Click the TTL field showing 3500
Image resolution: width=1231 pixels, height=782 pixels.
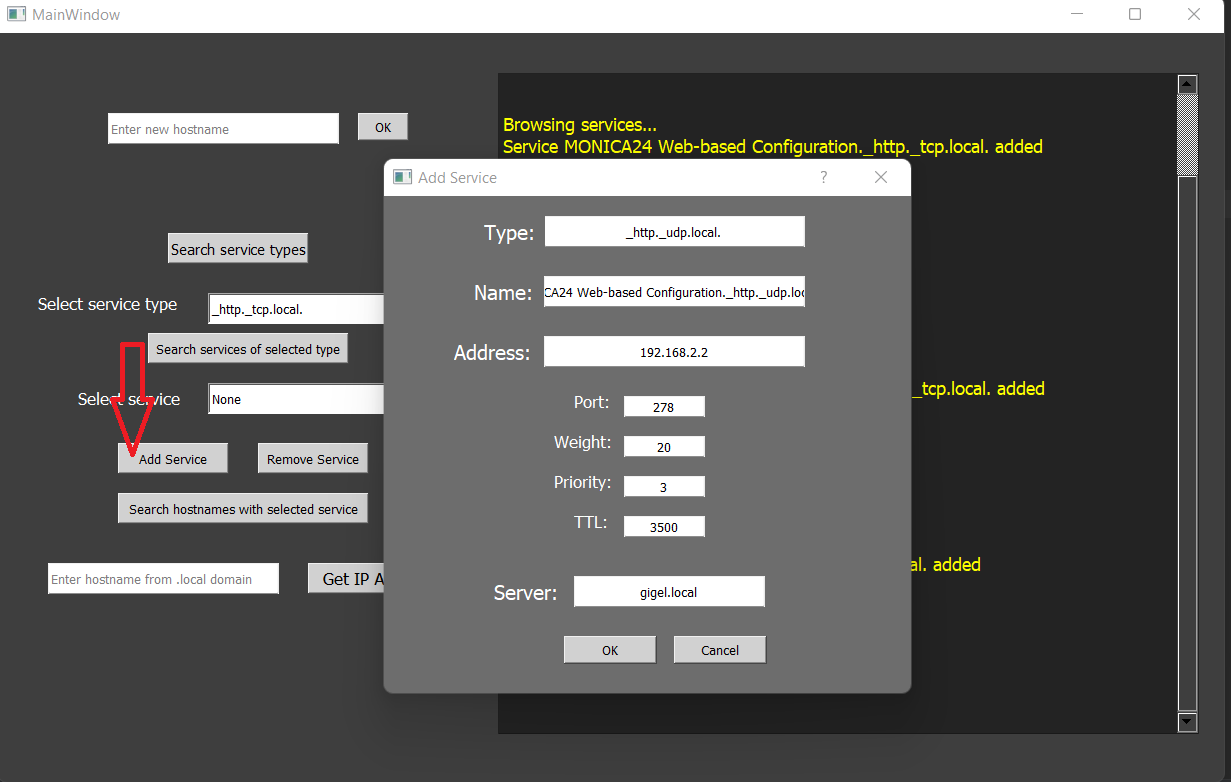(x=664, y=527)
